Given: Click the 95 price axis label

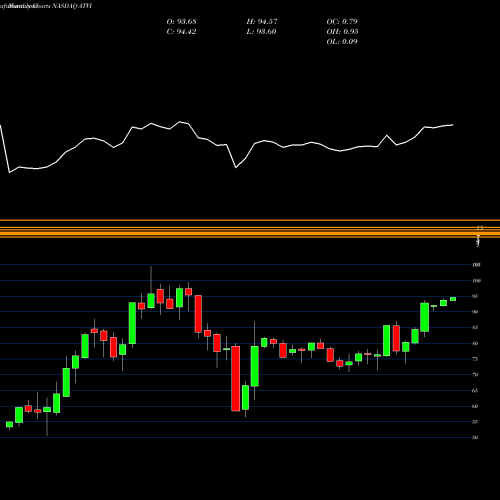Looking at the screenshot, I should click(x=475, y=296).
